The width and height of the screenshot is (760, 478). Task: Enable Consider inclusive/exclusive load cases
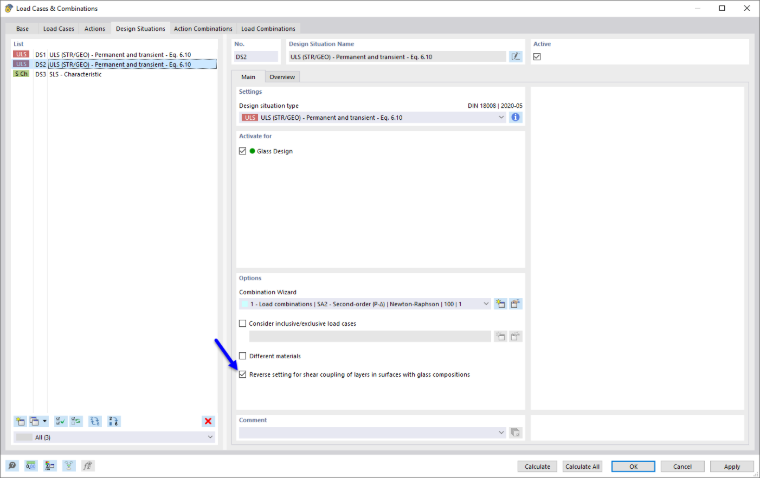242,323
